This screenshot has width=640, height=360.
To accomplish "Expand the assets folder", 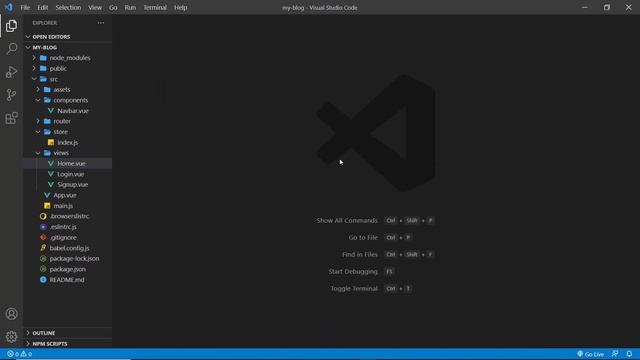I will [67, 89].
